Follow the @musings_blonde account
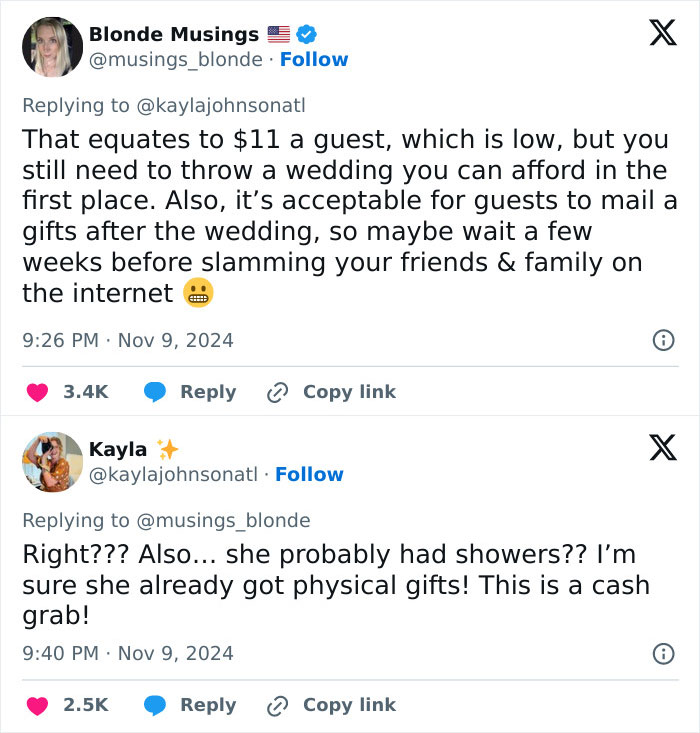 314,59
